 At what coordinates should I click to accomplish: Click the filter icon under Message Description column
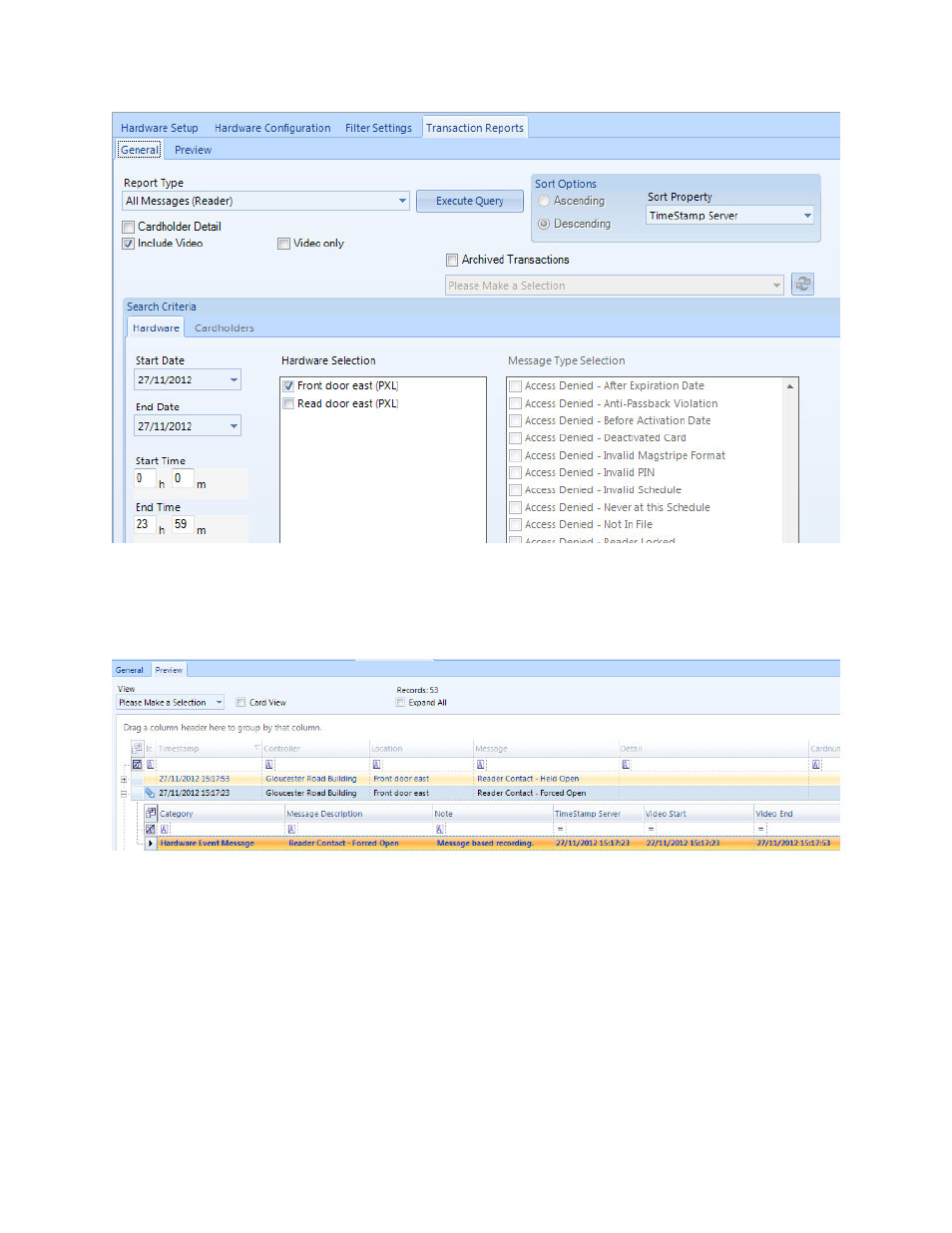(x=291, y=830)
